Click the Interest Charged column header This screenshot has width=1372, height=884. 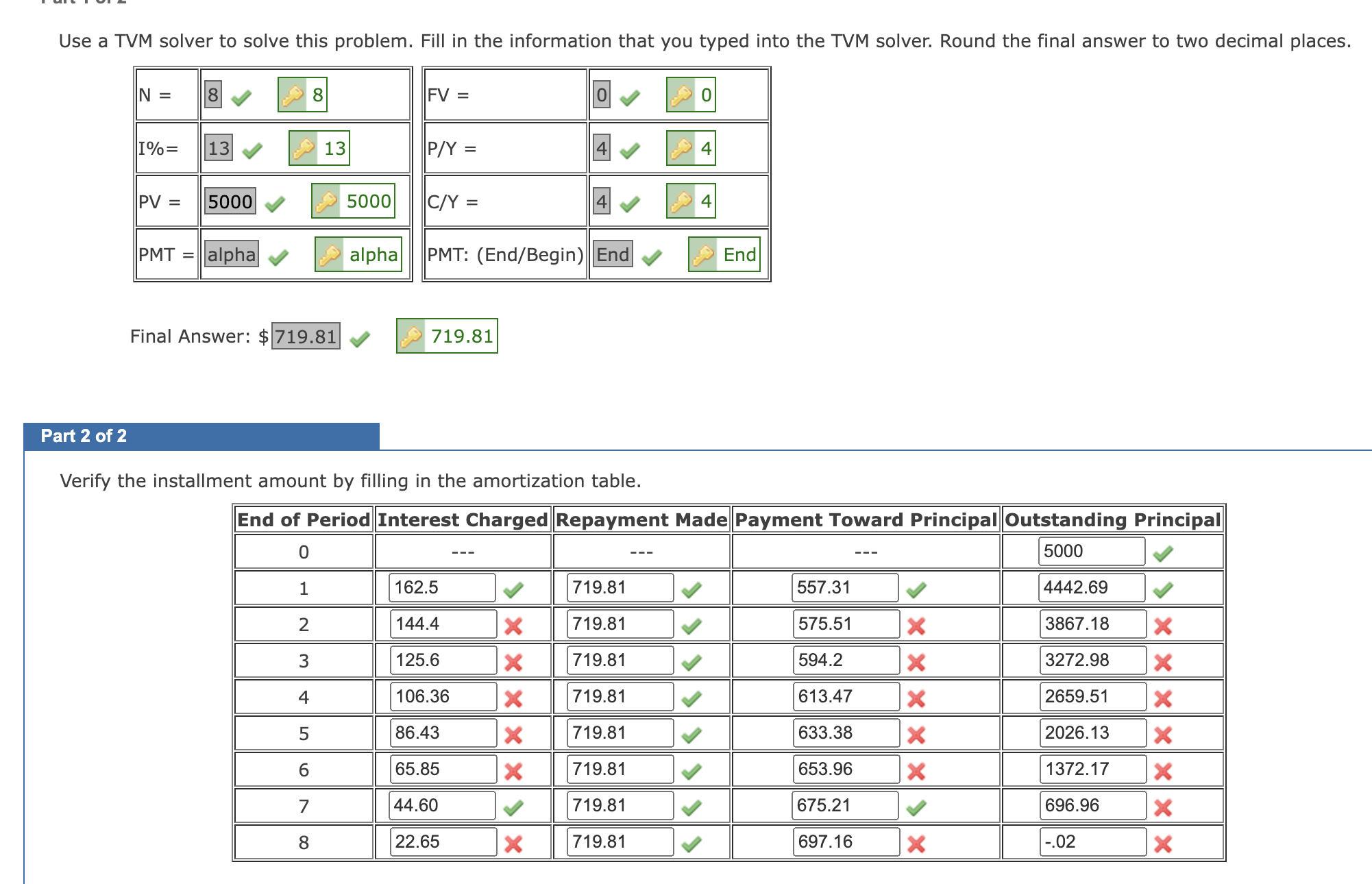coord(463,519)
